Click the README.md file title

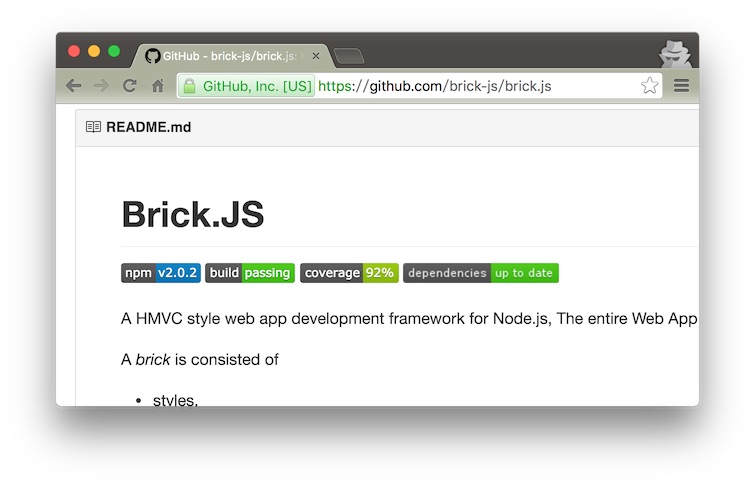[148, 127]
